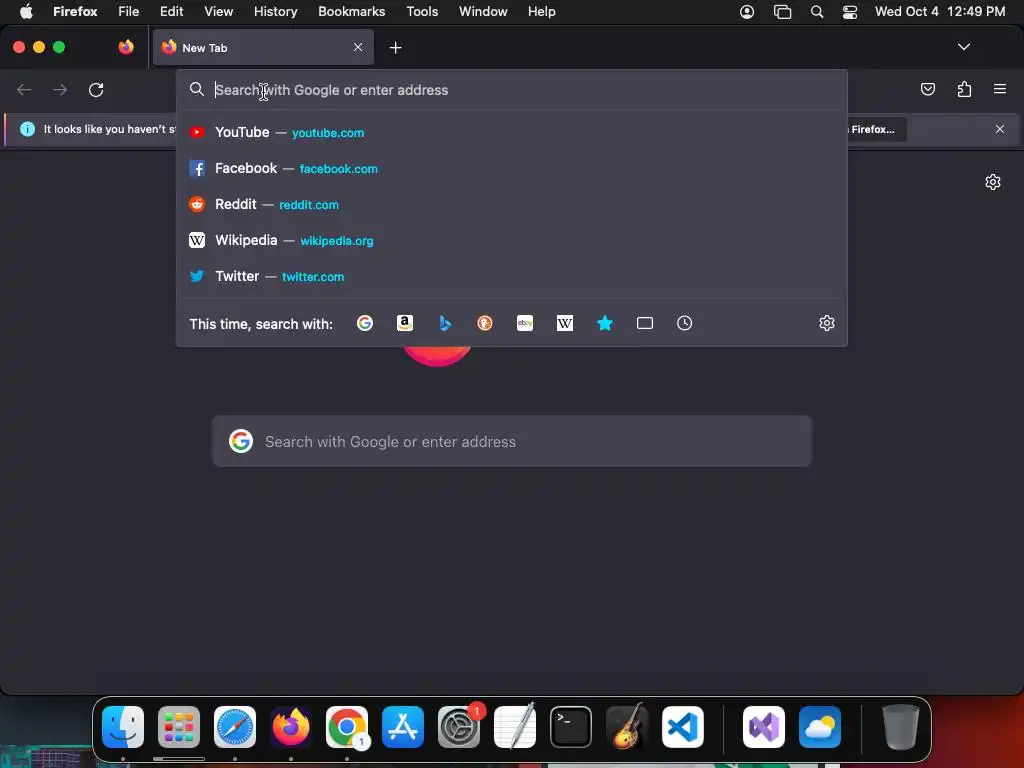The width and height of the screenshot is (1024, 768).
Task: Search this time with Amazon icon
Action: coord(405,323)
